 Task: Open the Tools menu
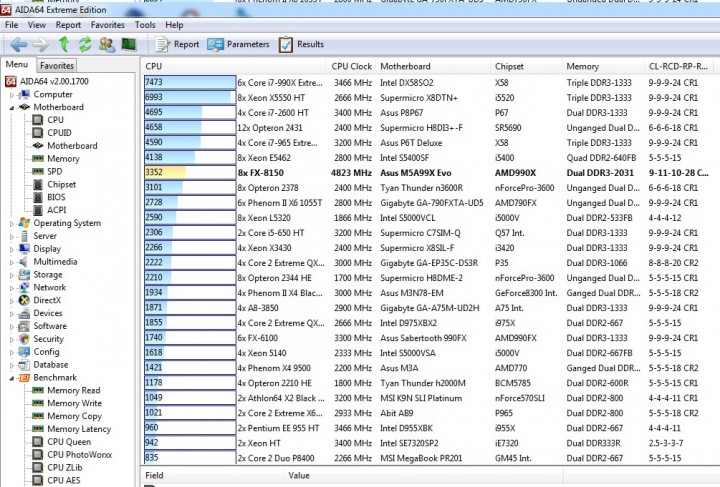[x=145, y=25]
